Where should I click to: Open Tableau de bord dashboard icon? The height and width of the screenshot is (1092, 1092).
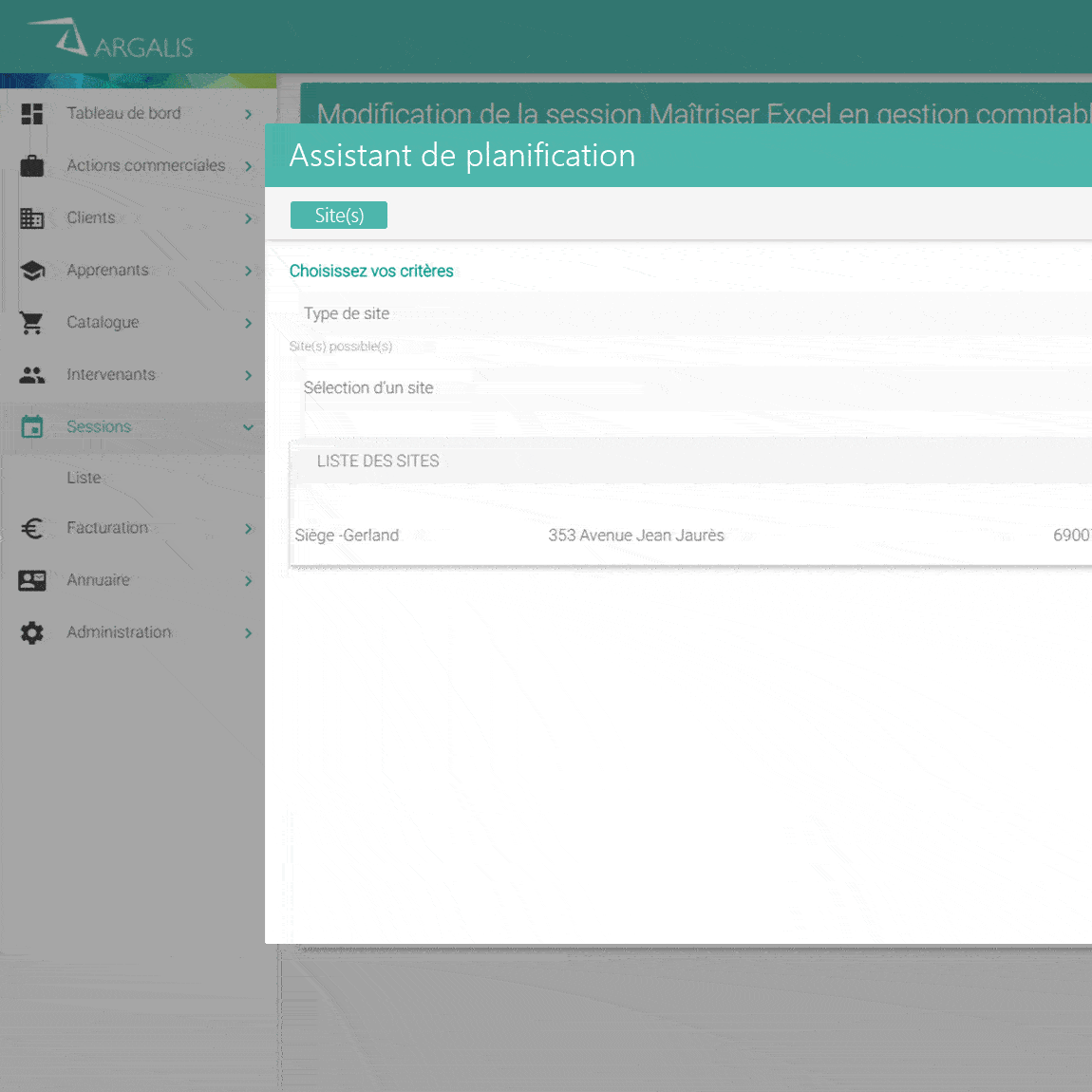[x=32, y=114]
